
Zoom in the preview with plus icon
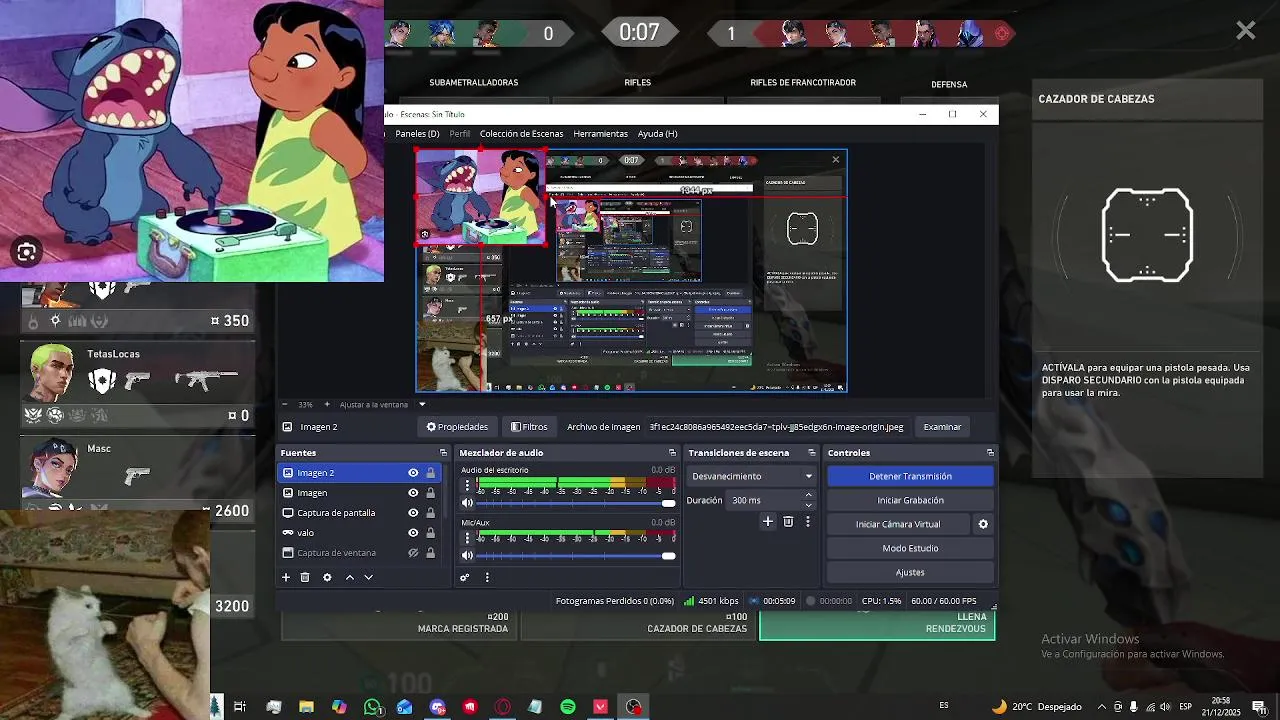[x=326, y=404]
